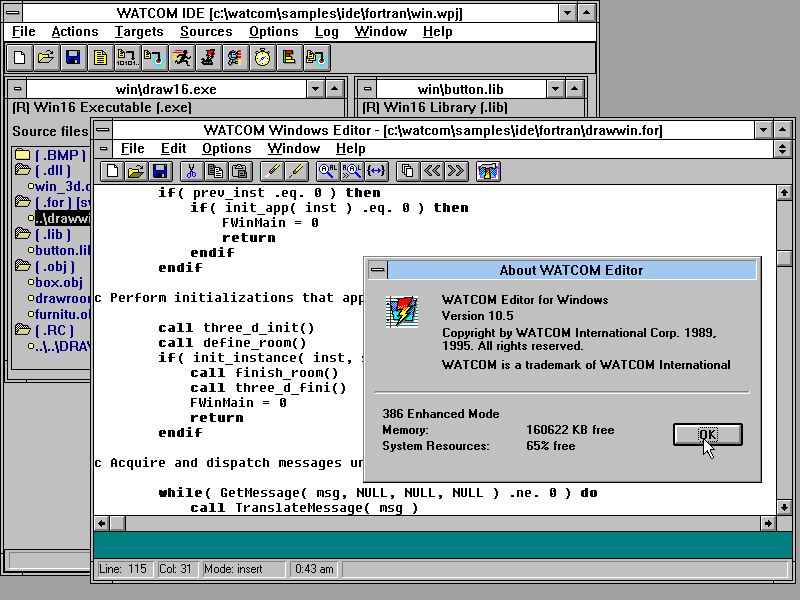Select button.lib entry in source files list
The height and width of the screenshot is (600, 800).
click(59, 250)
